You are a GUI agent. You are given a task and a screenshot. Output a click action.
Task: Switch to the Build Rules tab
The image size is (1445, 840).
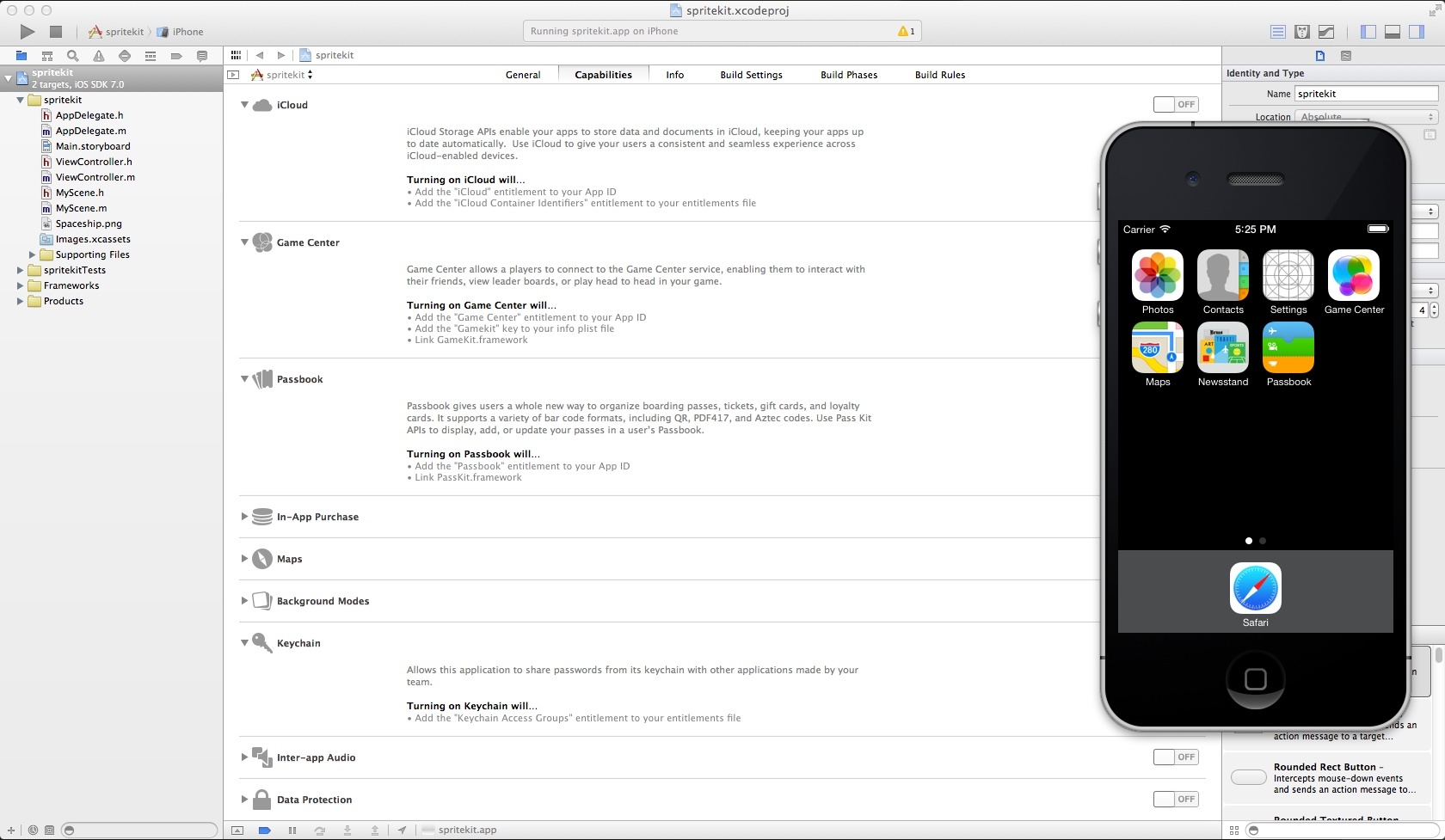click(940, 75)
